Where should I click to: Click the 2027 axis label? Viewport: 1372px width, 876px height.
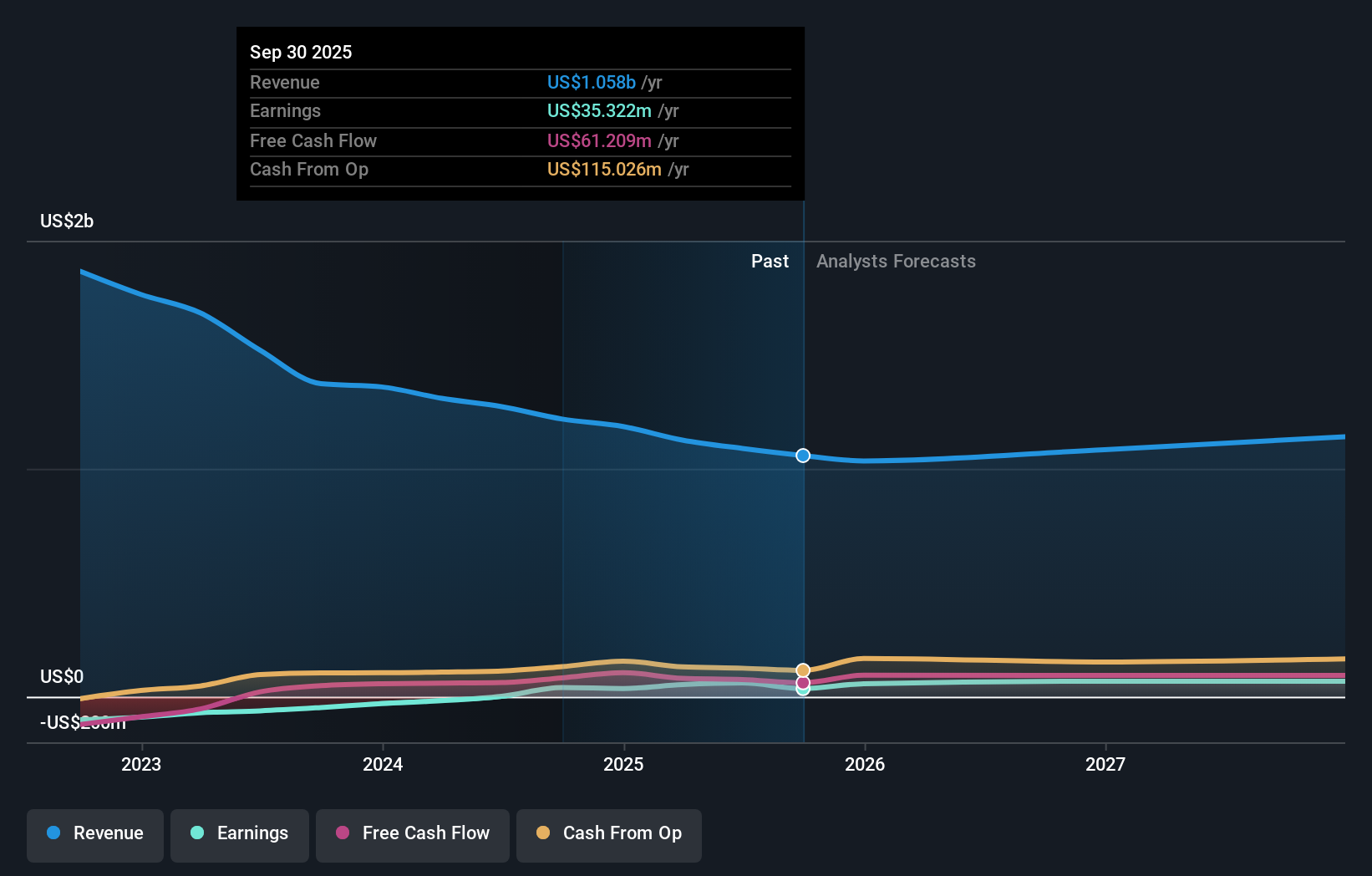[1105, 763]
